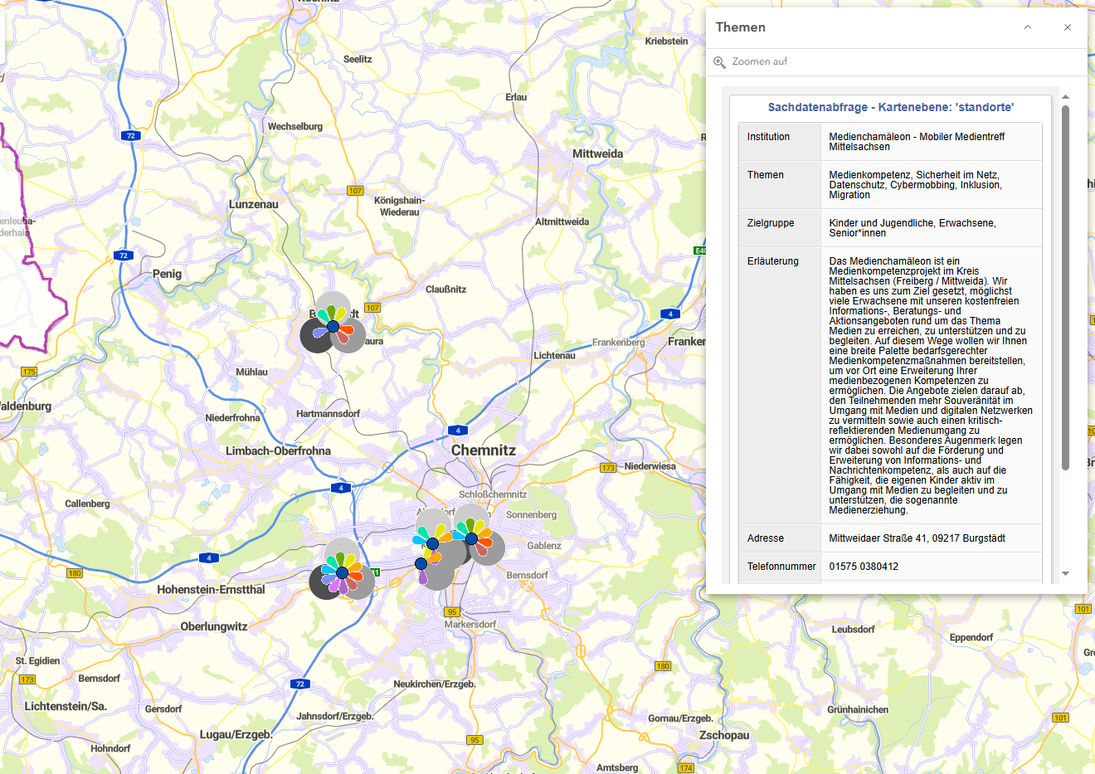Click the Chemnitz city label on map
The width and height of the screenshot is (1095, 774).
point(483,451)
